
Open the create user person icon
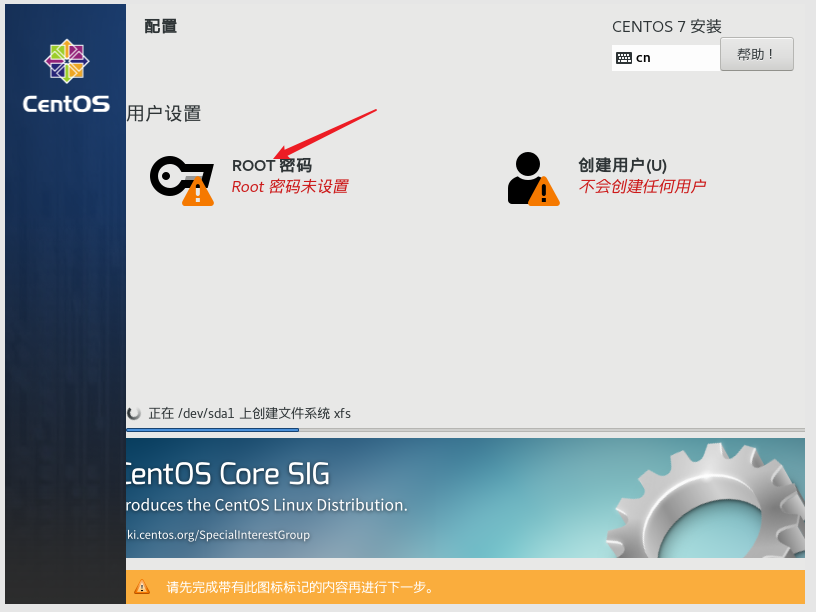tap(533, 179)
